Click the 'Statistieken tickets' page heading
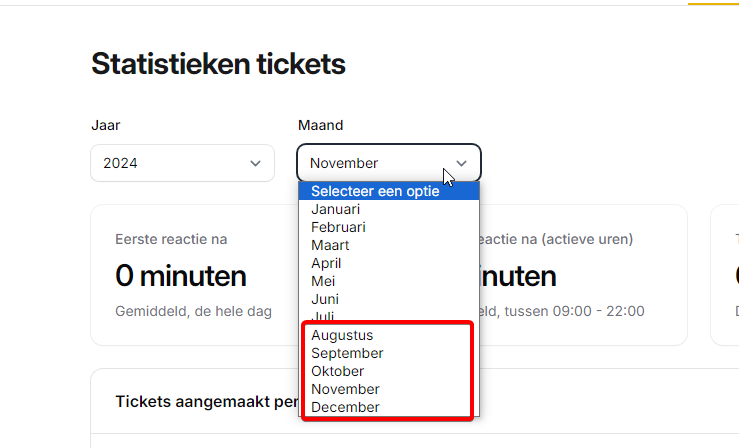This screenshot has width=739, height=448. click(218, 65)
